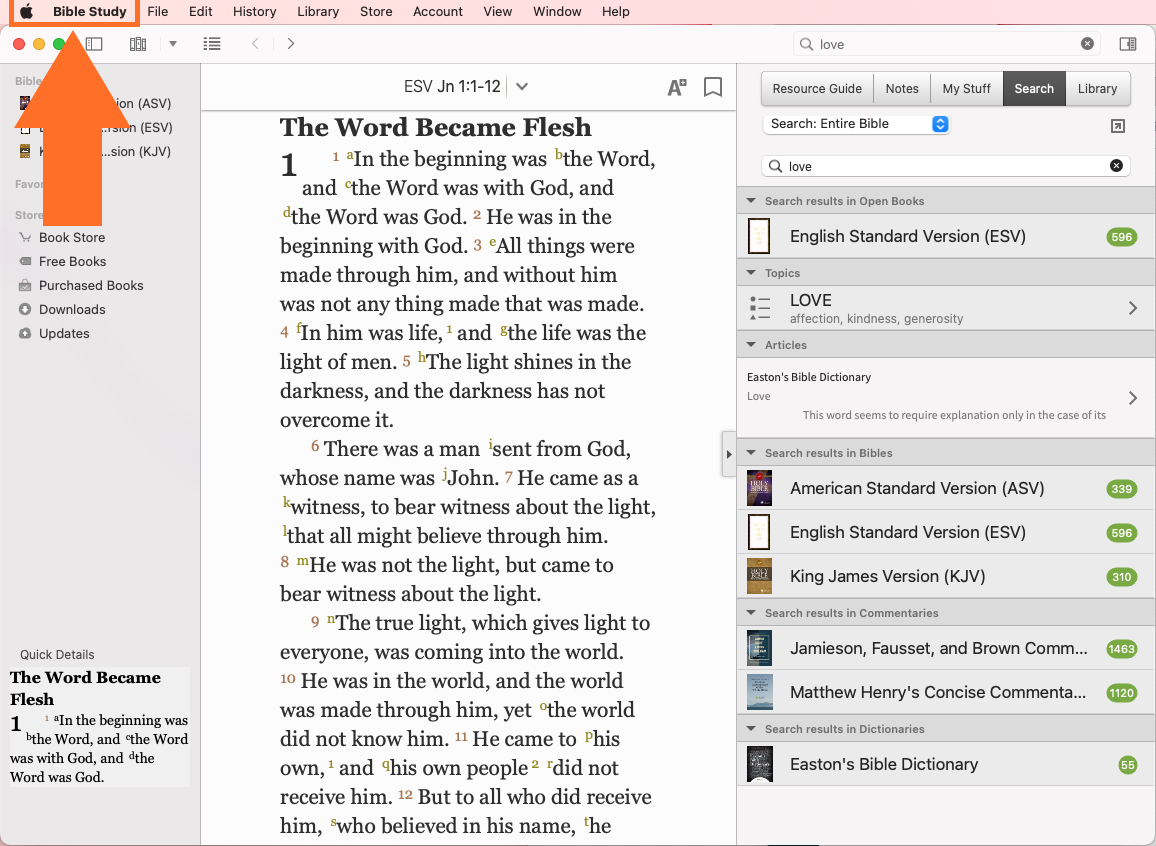Click the Book Store cart icon

pos(25,237)
